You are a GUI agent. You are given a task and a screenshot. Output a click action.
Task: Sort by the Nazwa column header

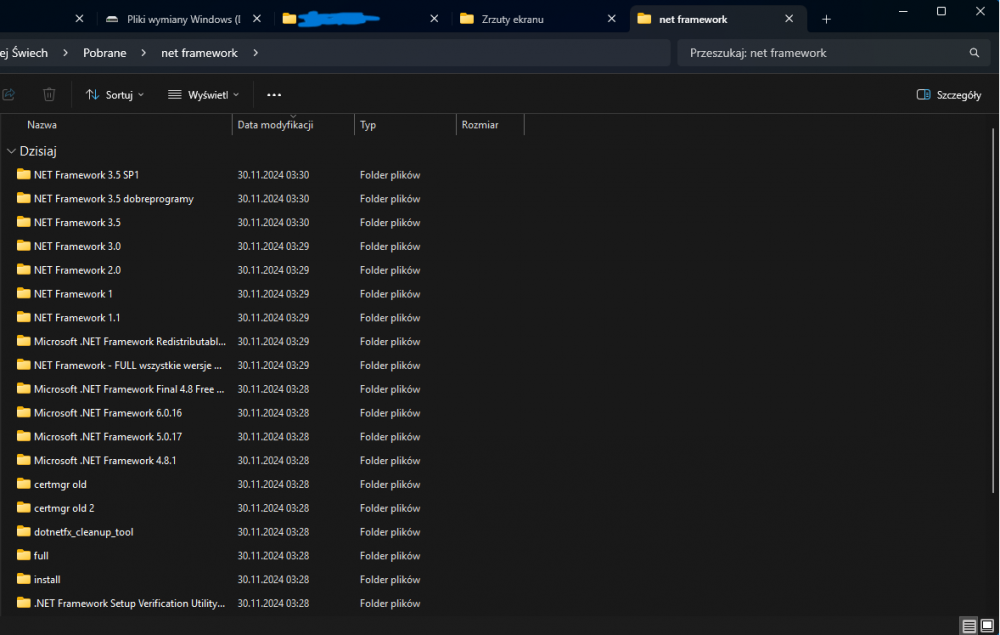pyautogui.click(x=42, y=125)
